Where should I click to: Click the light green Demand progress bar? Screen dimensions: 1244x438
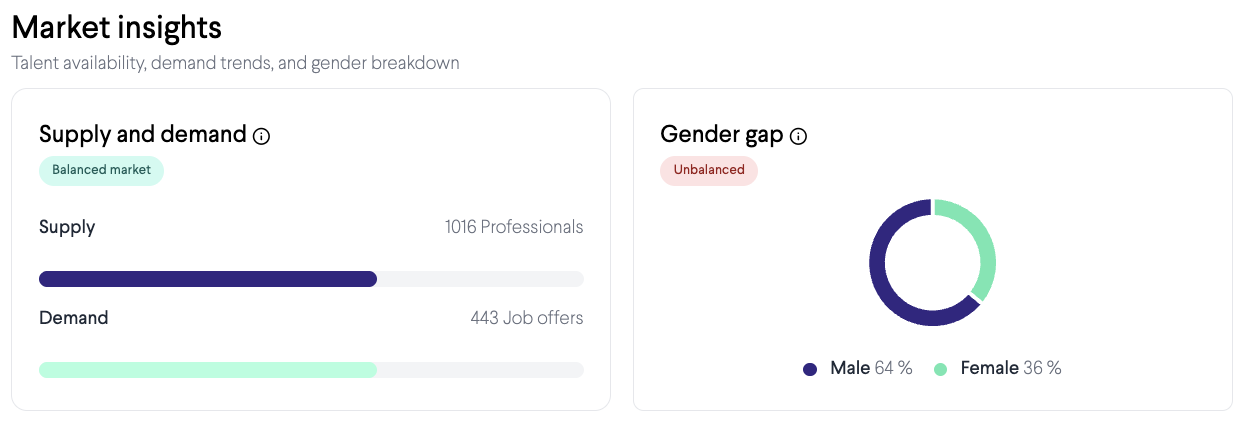[208, 370]
